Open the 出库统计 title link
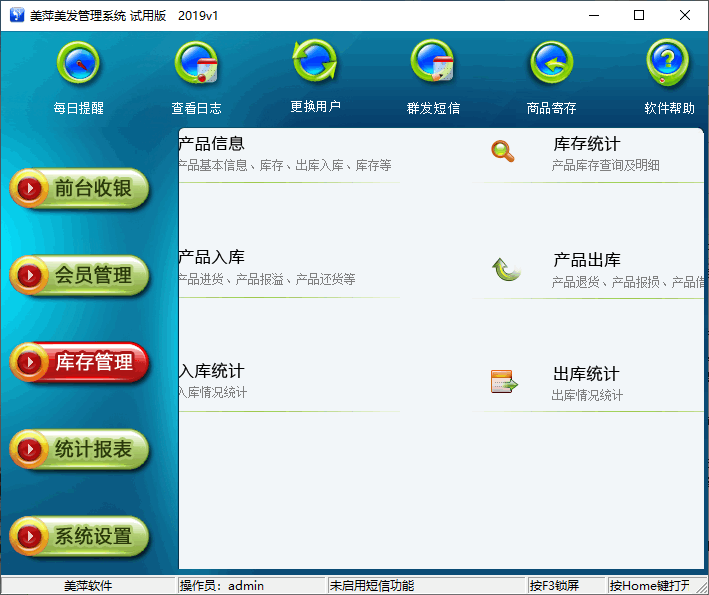Viewport: 709px width, 595px height. coord(586,374)
